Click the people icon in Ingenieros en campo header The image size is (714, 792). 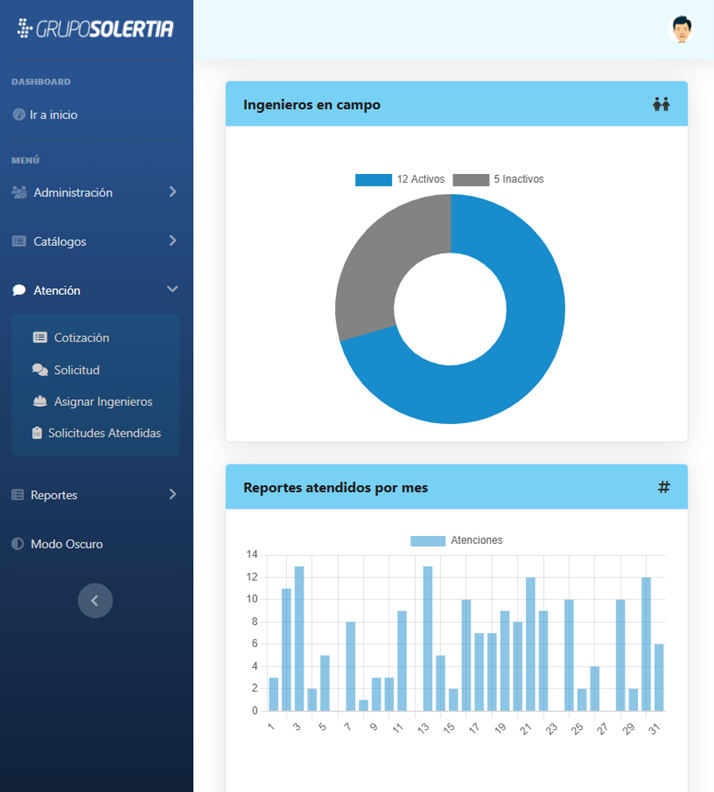[661, 104]
